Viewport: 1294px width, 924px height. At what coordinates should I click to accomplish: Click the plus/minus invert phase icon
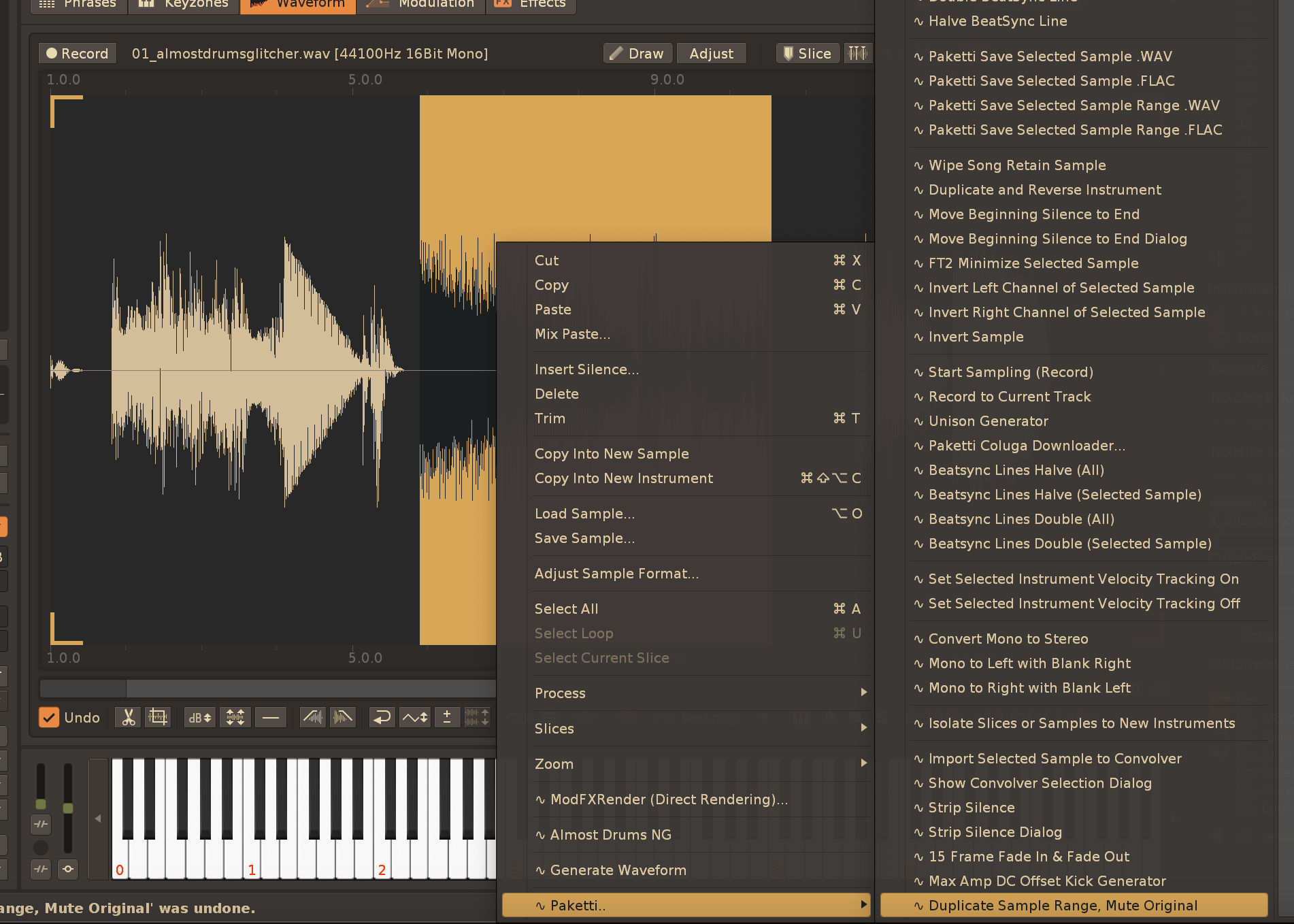tap(447, 717)
